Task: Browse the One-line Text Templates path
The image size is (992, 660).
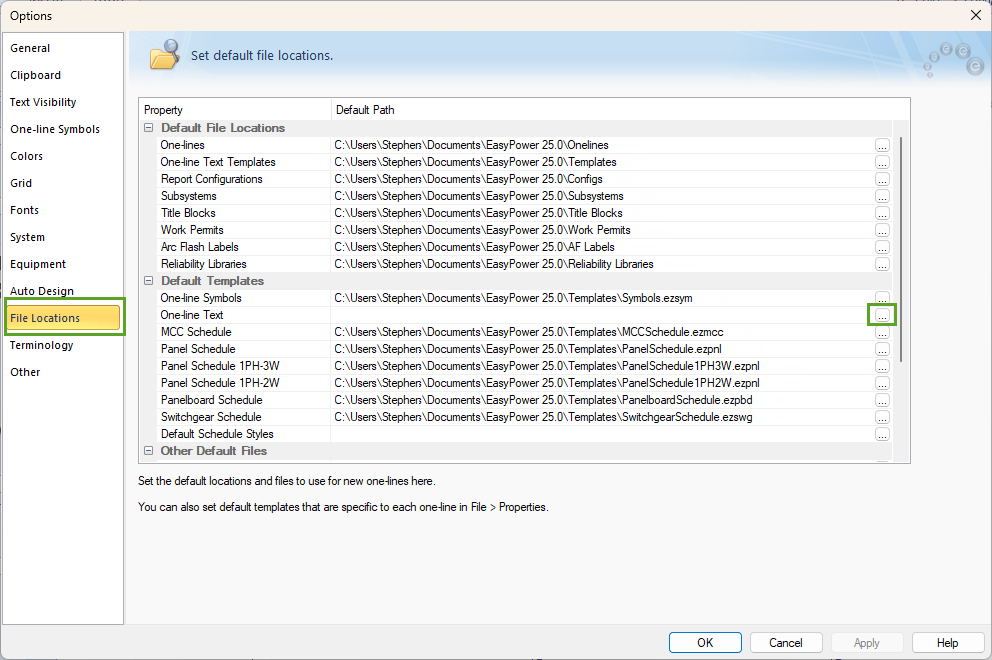Action: click(x=882, y=162)
